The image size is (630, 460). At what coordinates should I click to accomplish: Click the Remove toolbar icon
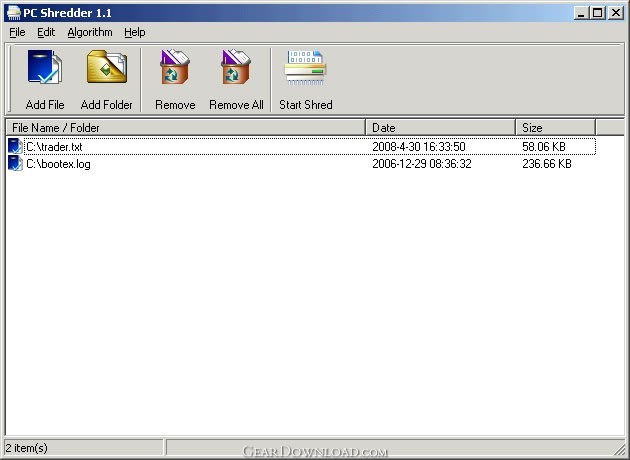tap(175, 67)
